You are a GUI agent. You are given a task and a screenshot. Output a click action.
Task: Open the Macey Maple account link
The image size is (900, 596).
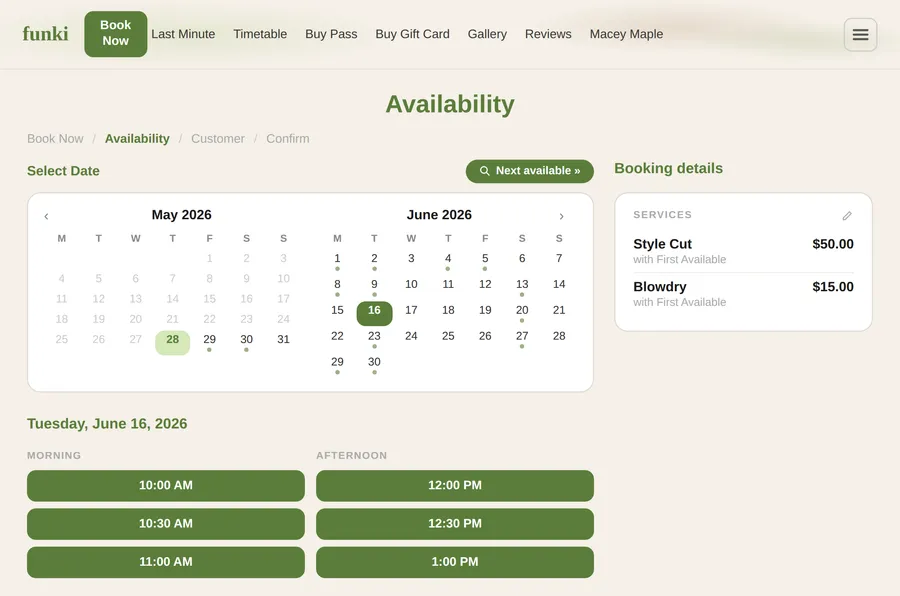(626, 34)
